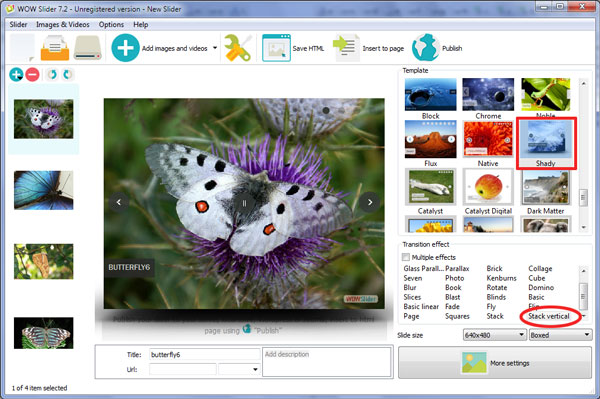Click the Publish globe icon
Image resolution: width=600 pixels, height=399 pixels.
pos(426,48)
